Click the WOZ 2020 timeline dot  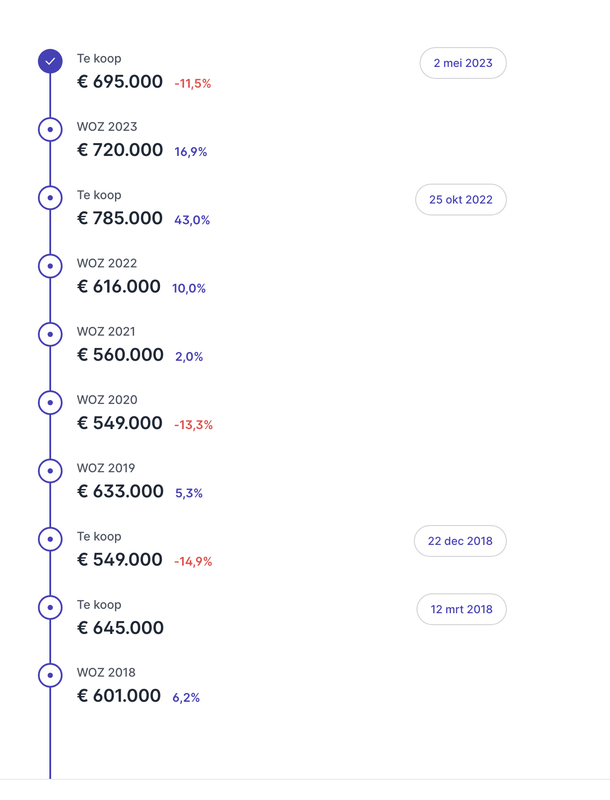[50, 402]
